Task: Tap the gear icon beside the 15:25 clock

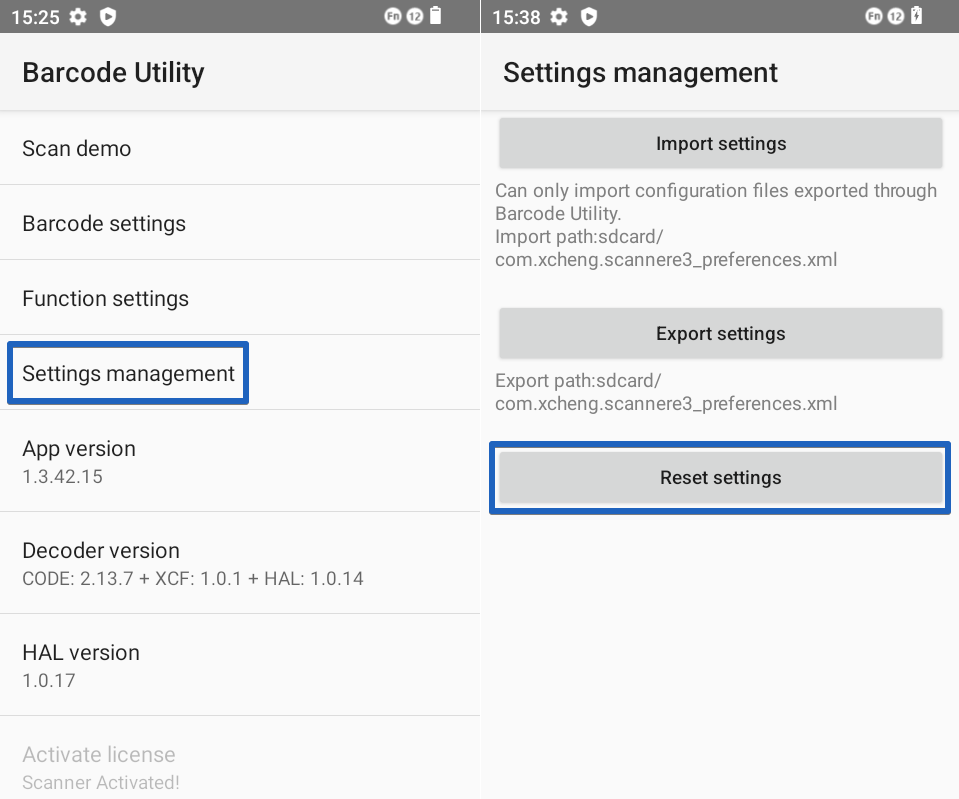Action: 78,17
